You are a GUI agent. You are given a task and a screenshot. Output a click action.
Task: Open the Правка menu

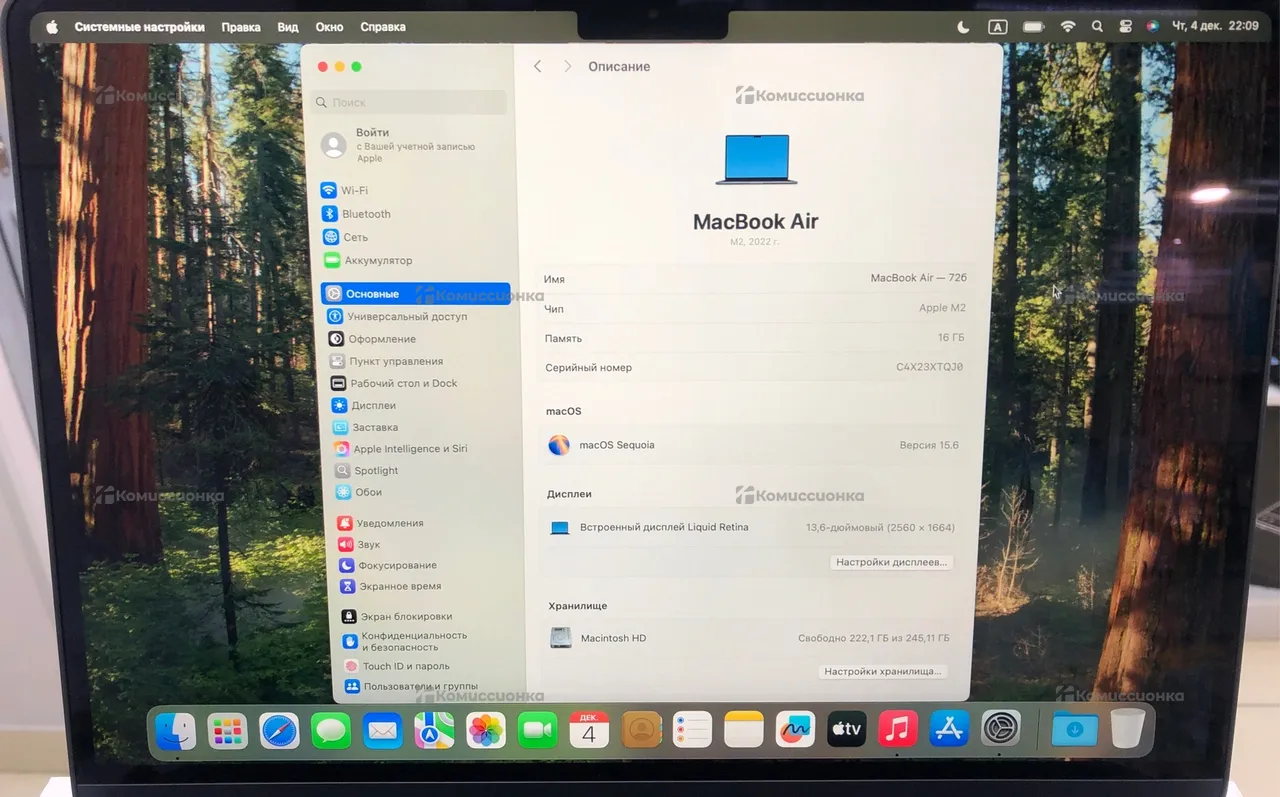point(241,27)
